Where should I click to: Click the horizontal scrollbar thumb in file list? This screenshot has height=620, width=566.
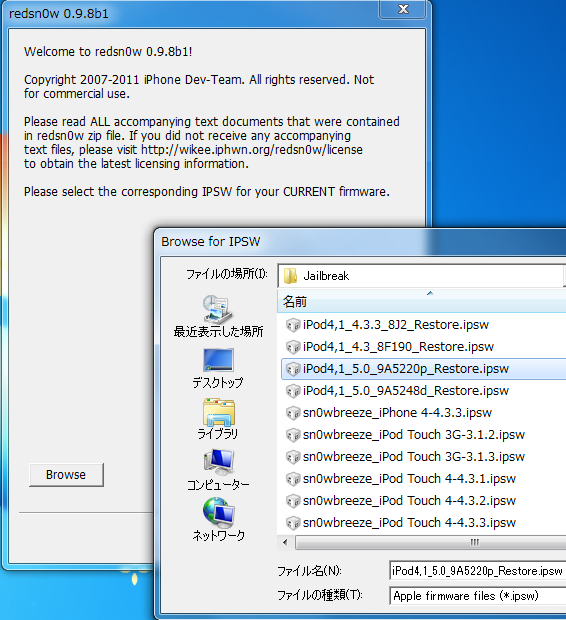(431, 542)
